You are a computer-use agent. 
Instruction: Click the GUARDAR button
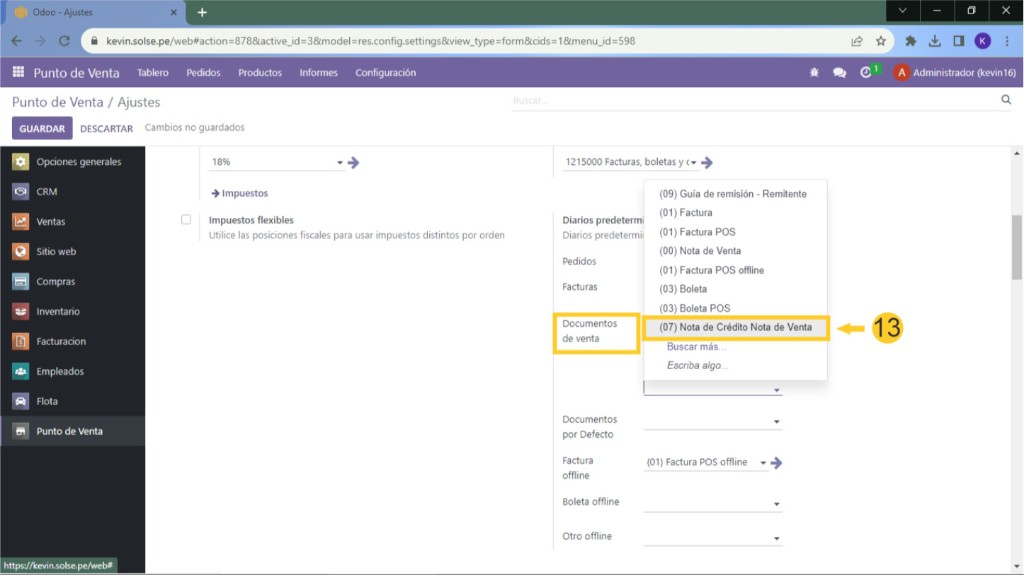click(x=42, y=129)
